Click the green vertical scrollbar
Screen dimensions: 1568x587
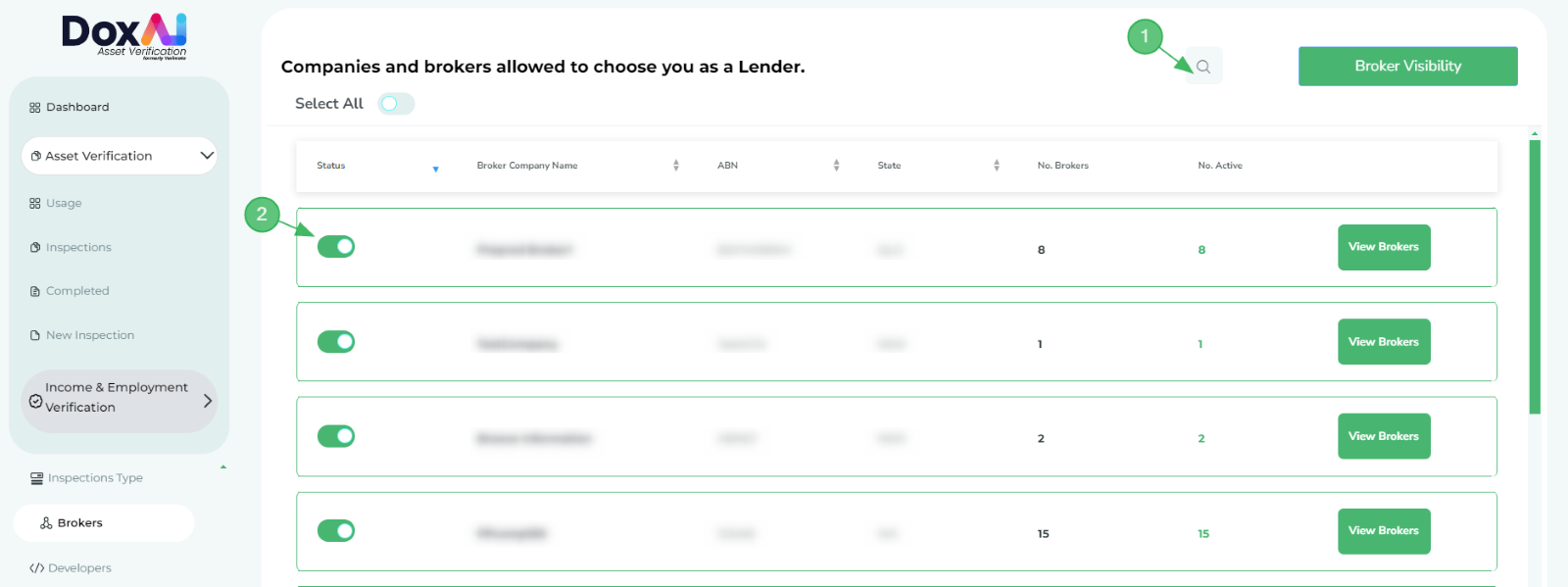(x=1535, y=276)
